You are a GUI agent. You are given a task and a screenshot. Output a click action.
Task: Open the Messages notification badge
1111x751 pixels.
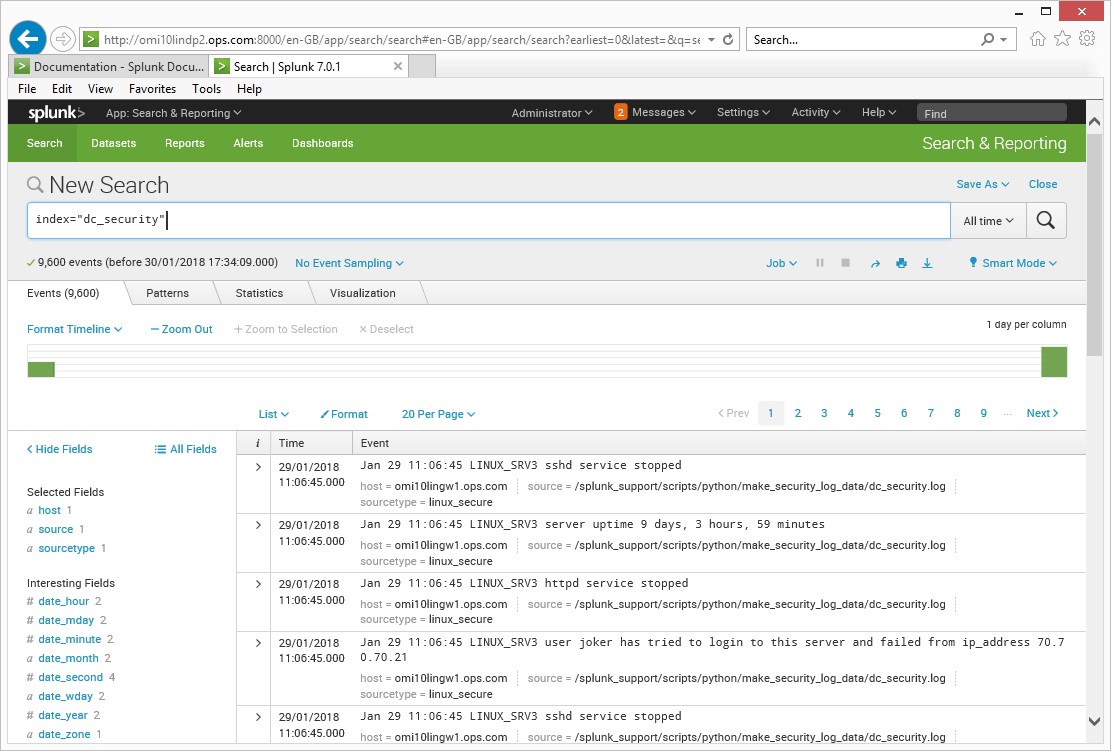click(x=621, y=113)
